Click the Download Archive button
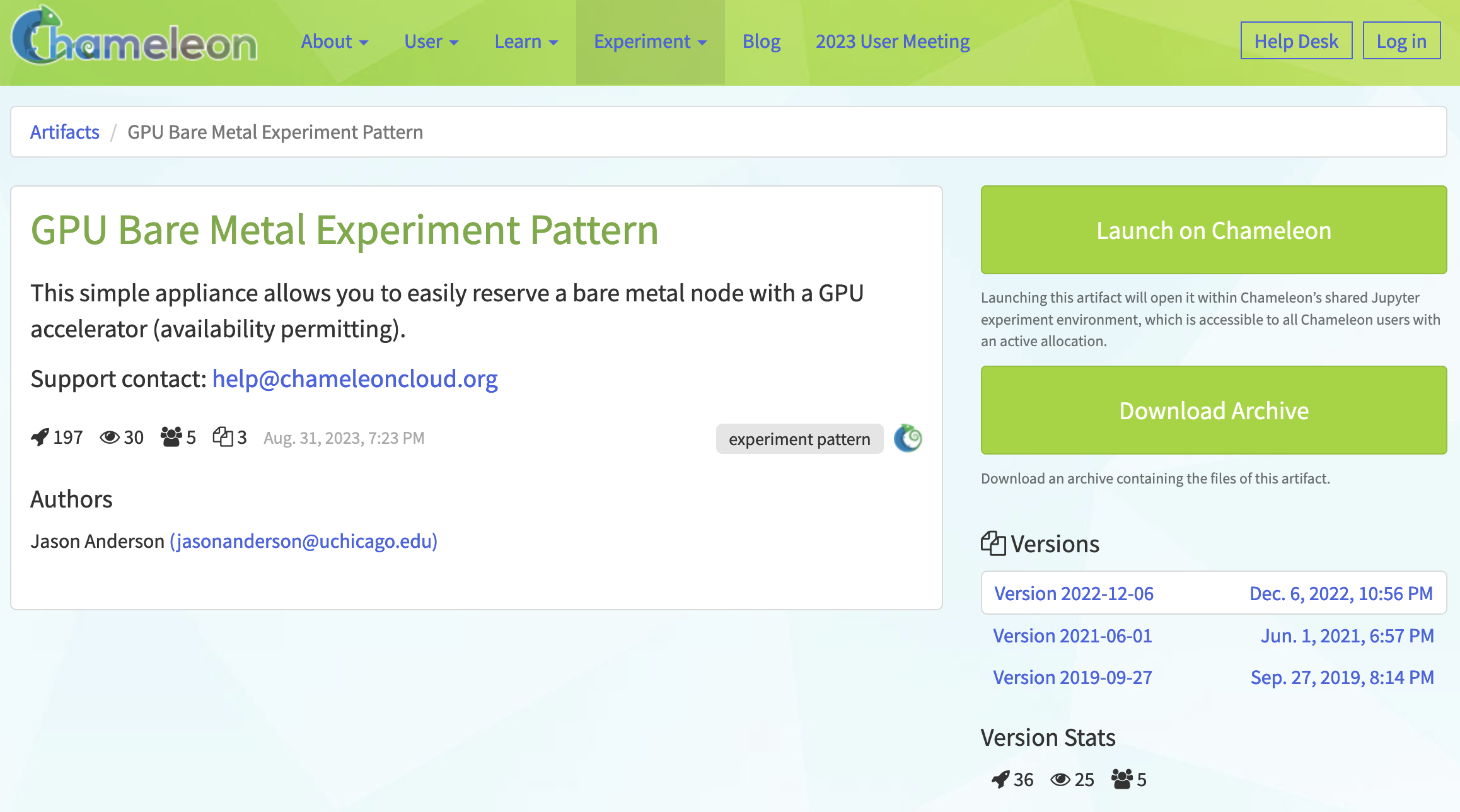 click(1214, 410)
